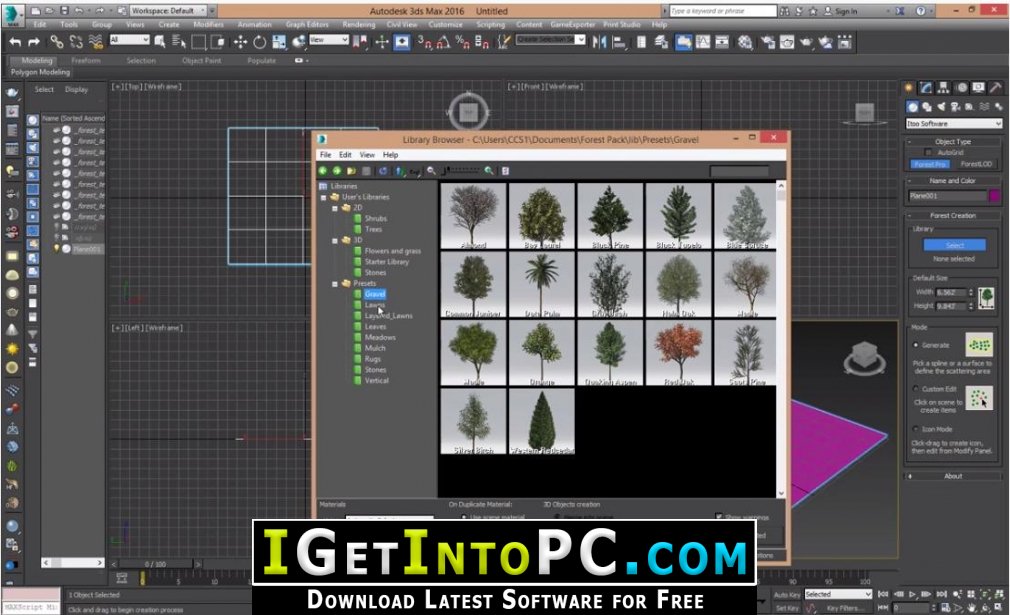Viewport: 1010px width, 615px height.
Task: Click the blue Select library button
Action: point(955,245)
